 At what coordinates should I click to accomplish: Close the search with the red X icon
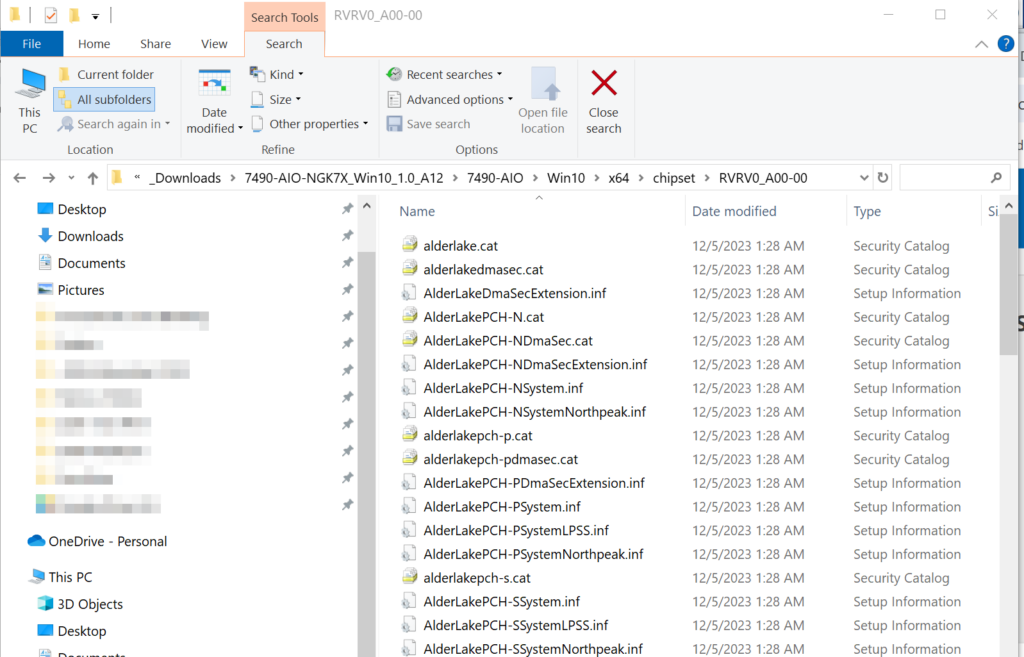coord(604,97)
